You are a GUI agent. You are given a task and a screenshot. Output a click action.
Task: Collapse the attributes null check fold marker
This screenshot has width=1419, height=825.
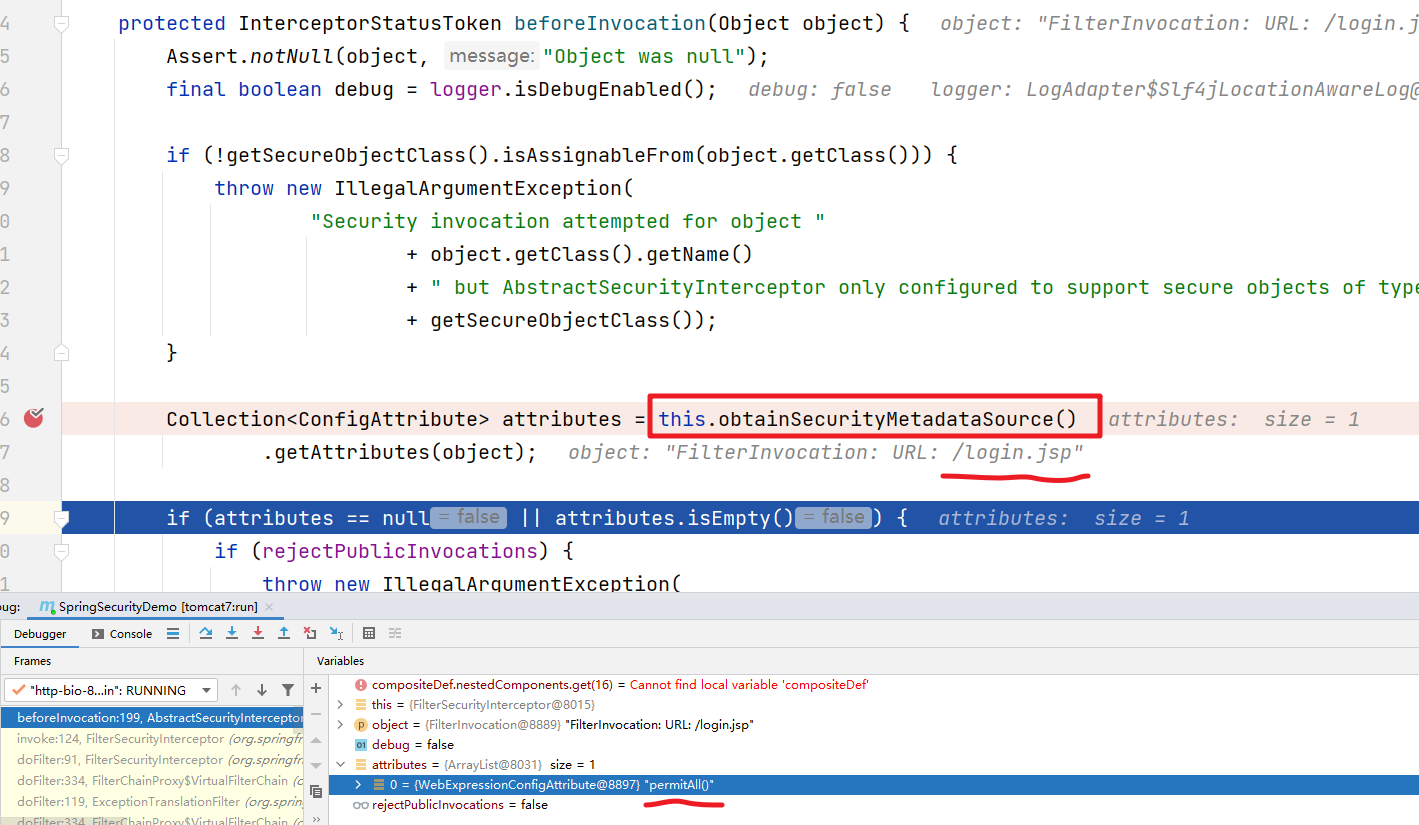pyautogui.click(x=61, y=518)
